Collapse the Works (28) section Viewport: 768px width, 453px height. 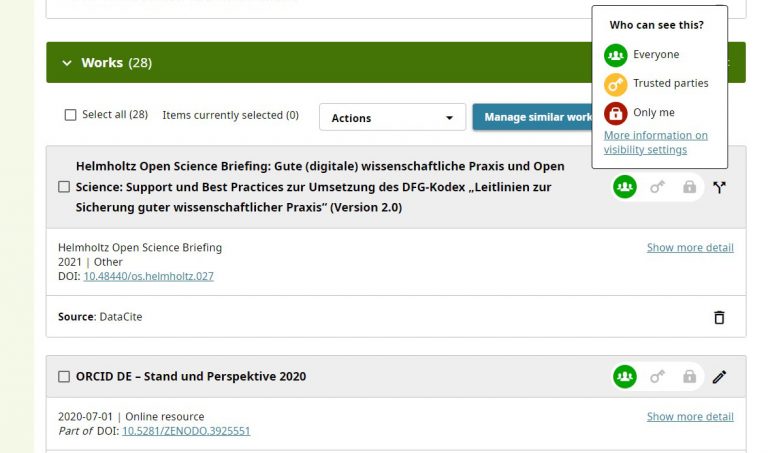tap(67, 63)
